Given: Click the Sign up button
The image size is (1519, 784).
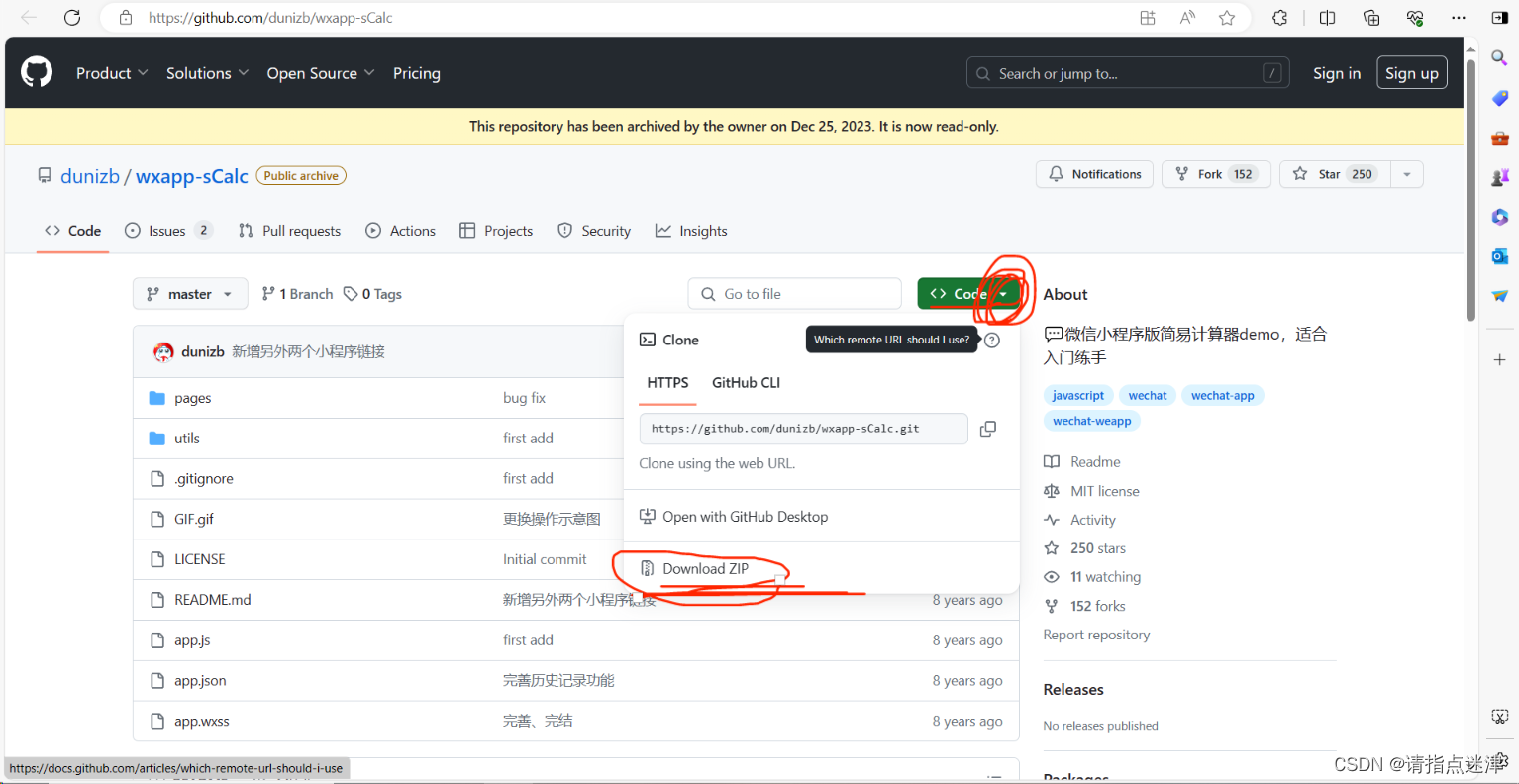Looking at the screenshot, I should pyautogui.click(x=1412, y=73).
